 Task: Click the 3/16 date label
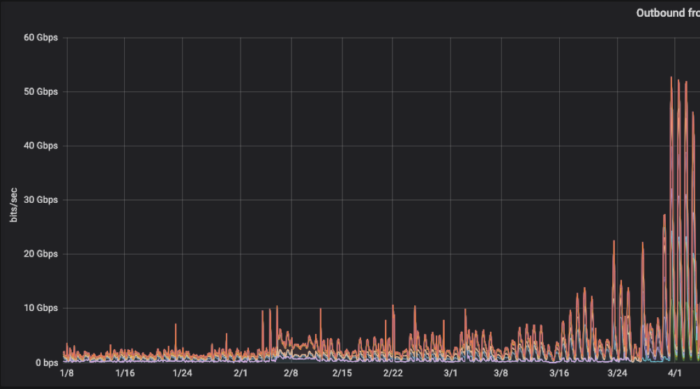(x=559, y=373)
